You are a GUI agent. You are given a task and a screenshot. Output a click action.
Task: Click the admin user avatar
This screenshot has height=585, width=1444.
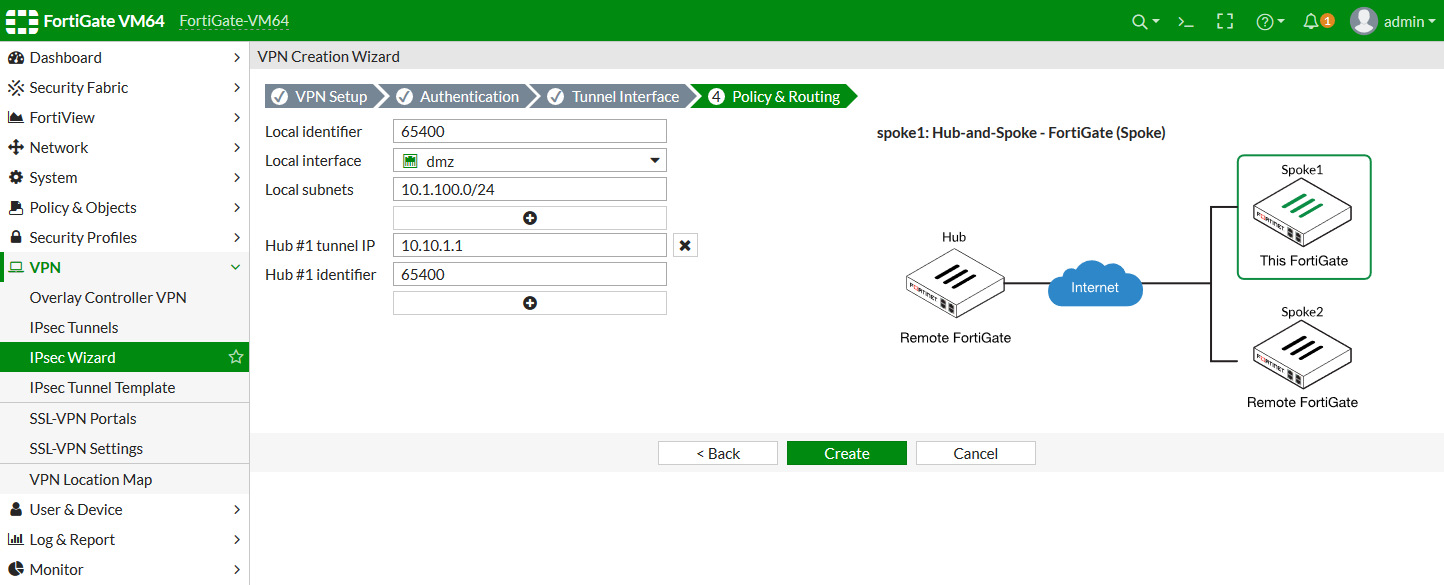[x=1364, y=21]
